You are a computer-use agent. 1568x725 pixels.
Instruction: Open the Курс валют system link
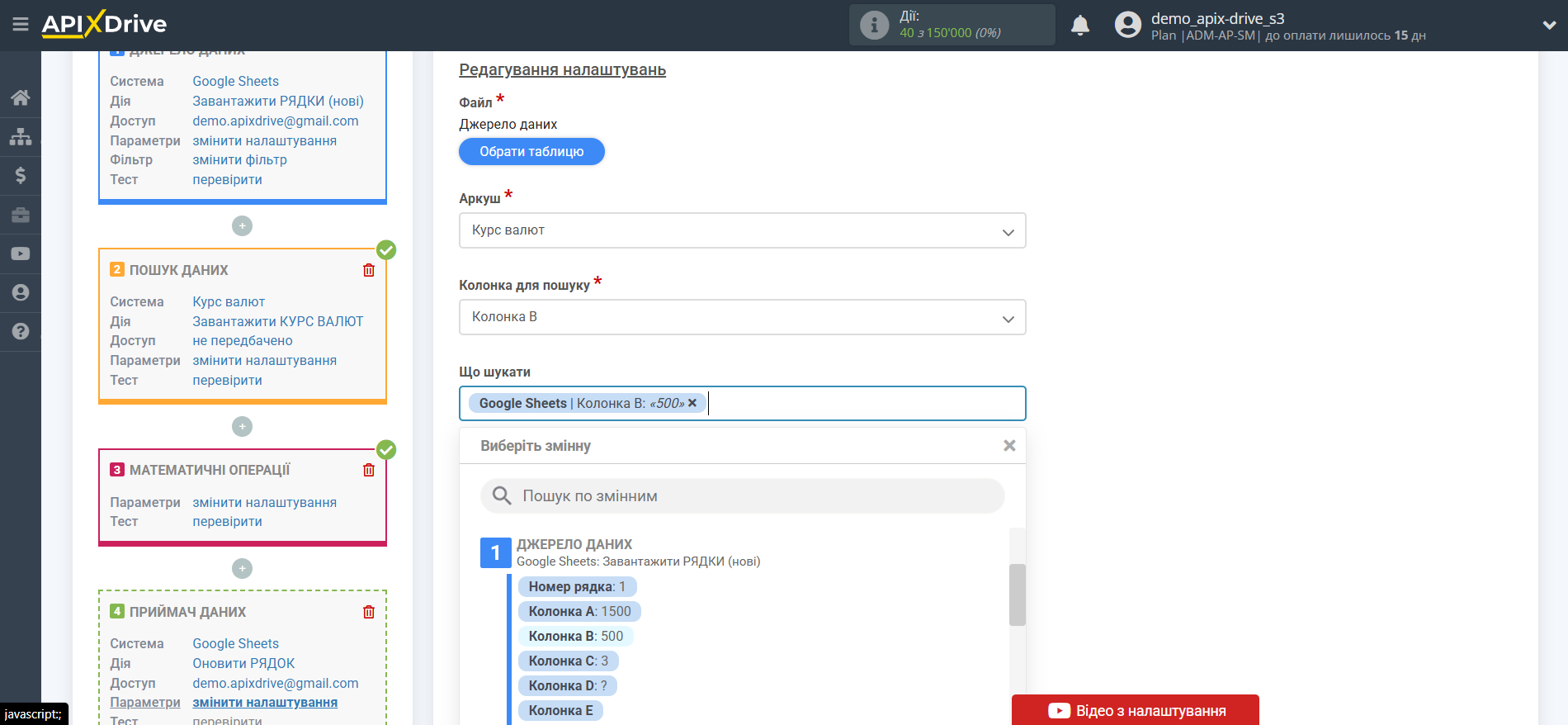[229, 301]
